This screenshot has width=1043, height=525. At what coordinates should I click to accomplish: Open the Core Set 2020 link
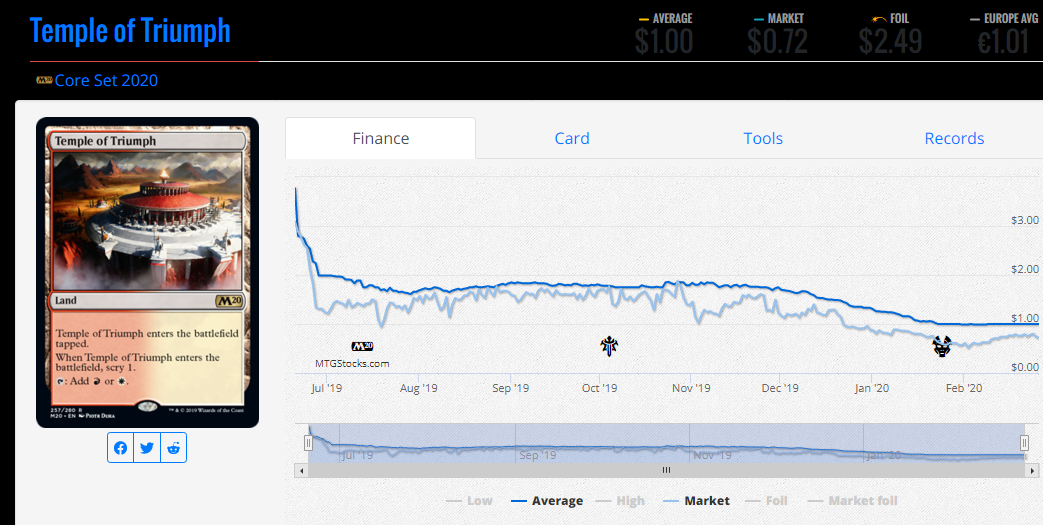tap(106, 81)
